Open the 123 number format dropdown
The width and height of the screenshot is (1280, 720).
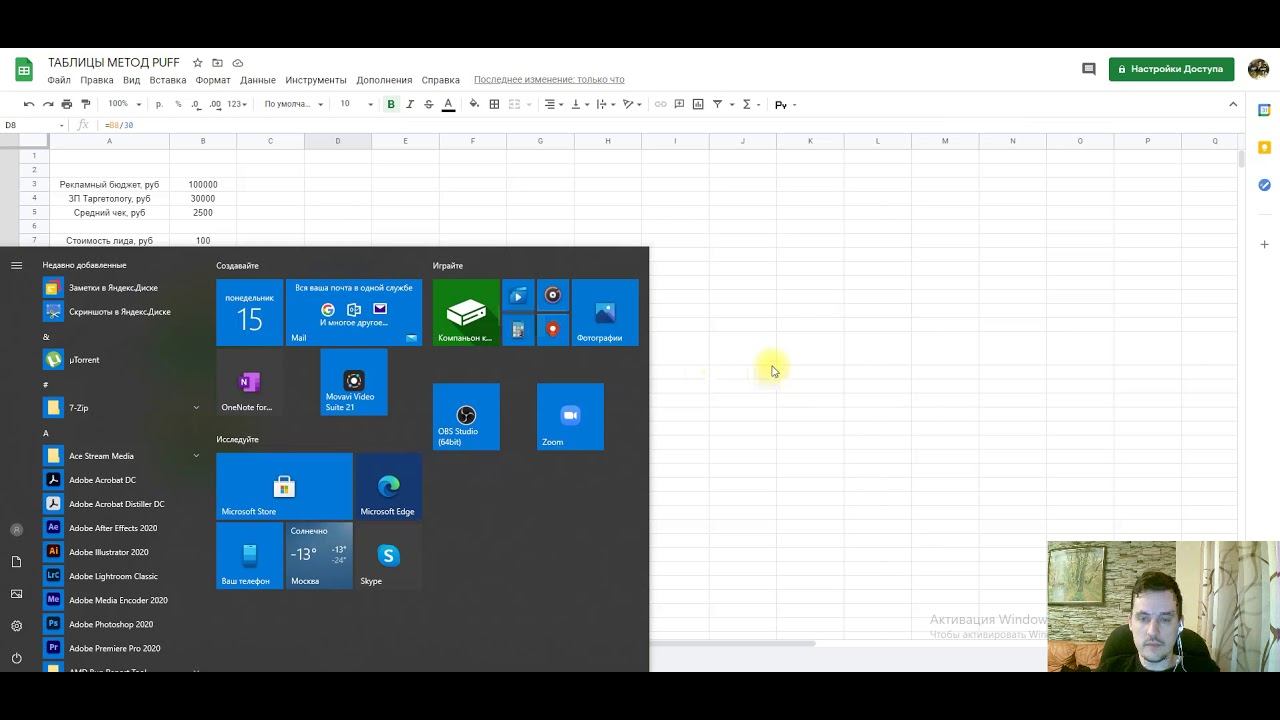click(x=237, y=104)
